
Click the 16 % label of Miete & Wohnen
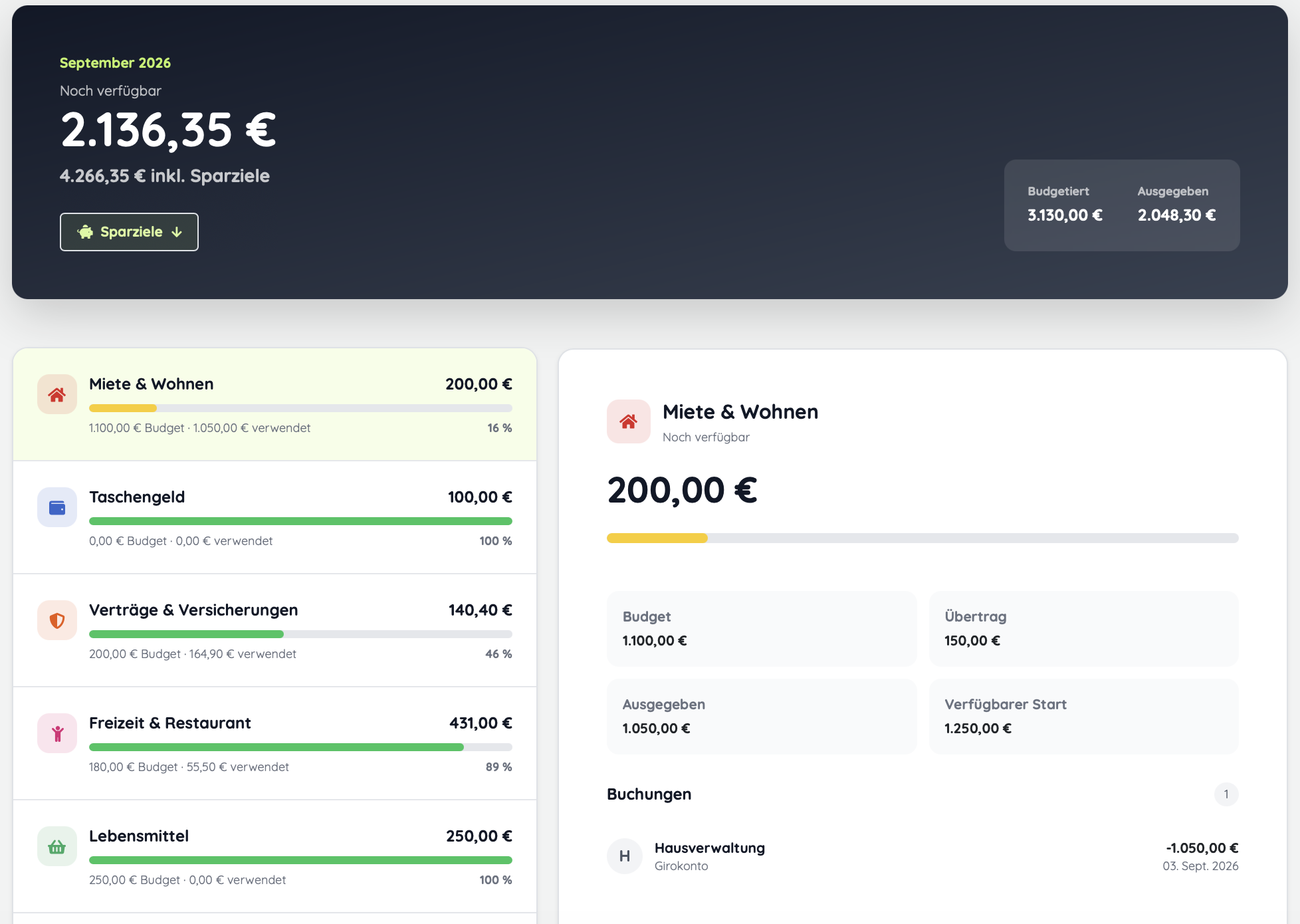(500, 428)
